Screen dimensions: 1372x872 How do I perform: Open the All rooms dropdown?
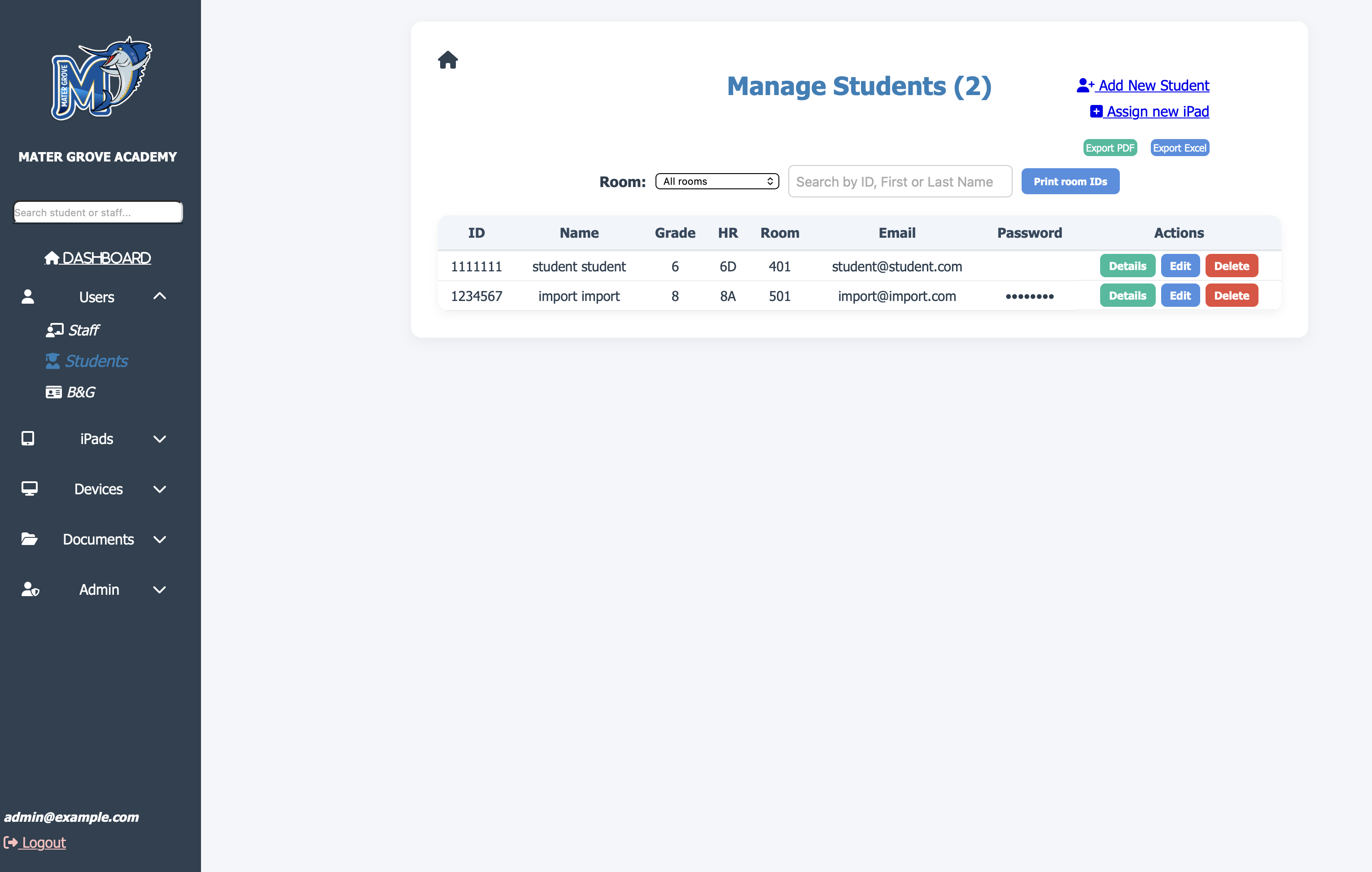717,181
